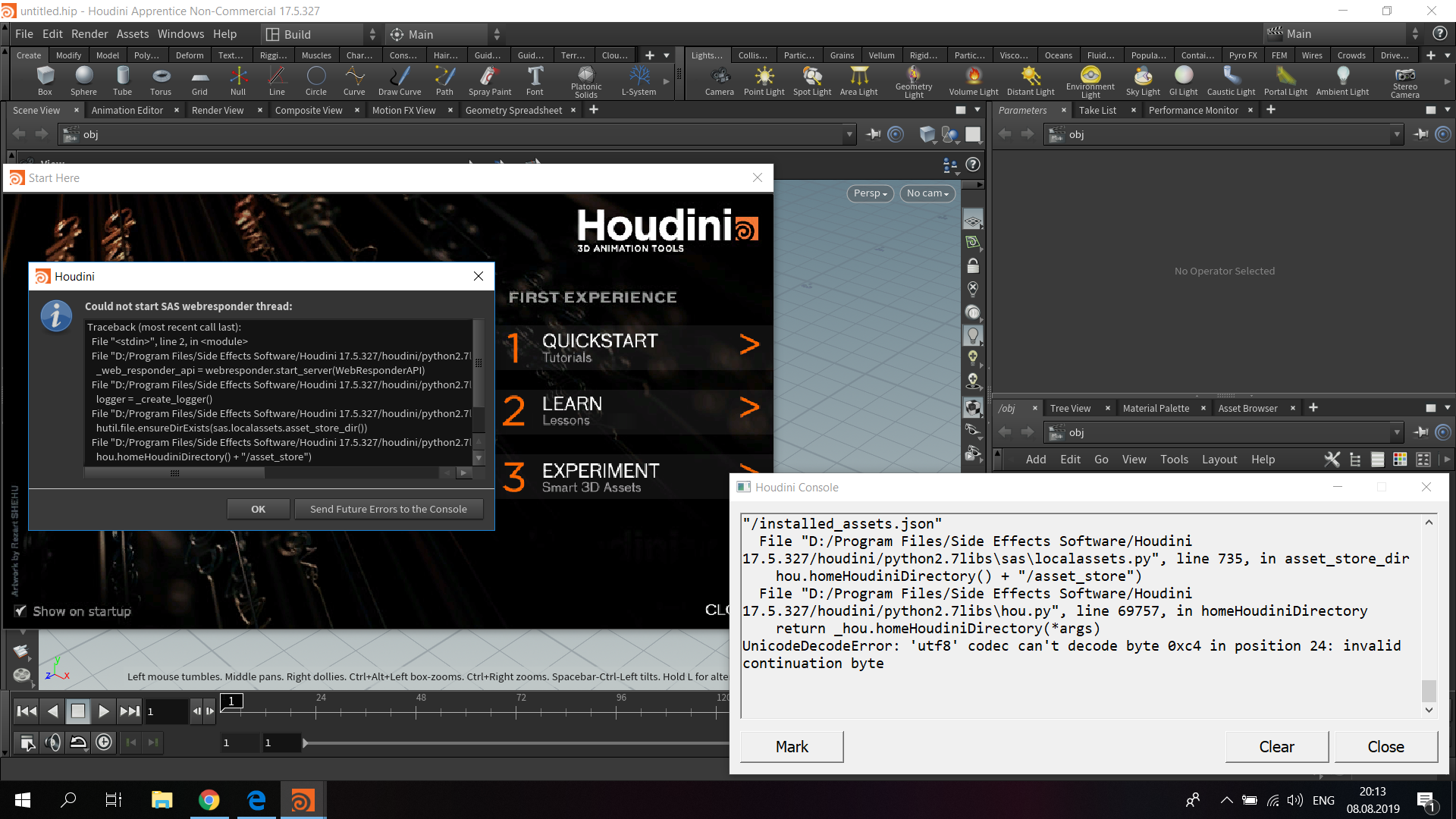Toggle pin on Parameters pane
The image size is (1456, 819).
(x=1420, y=134)
